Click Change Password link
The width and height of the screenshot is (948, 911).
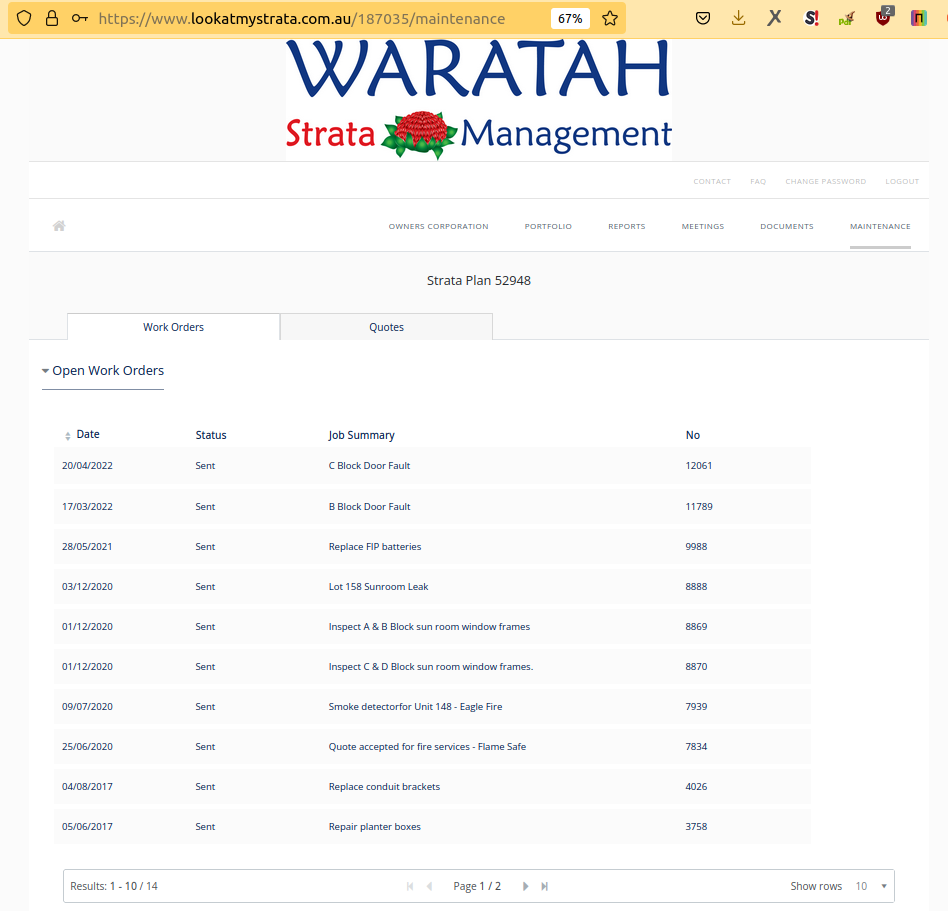(x=825, y=181)
